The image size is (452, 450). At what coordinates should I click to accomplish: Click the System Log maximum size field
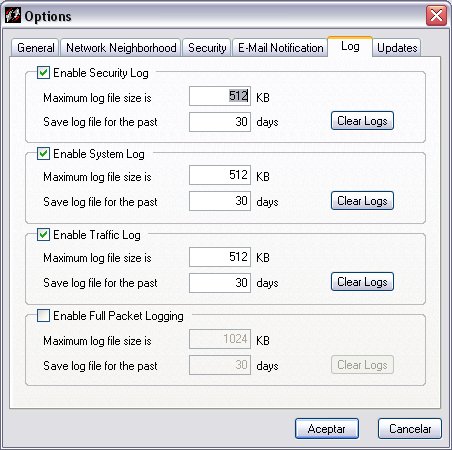click(x=220, y=175)
